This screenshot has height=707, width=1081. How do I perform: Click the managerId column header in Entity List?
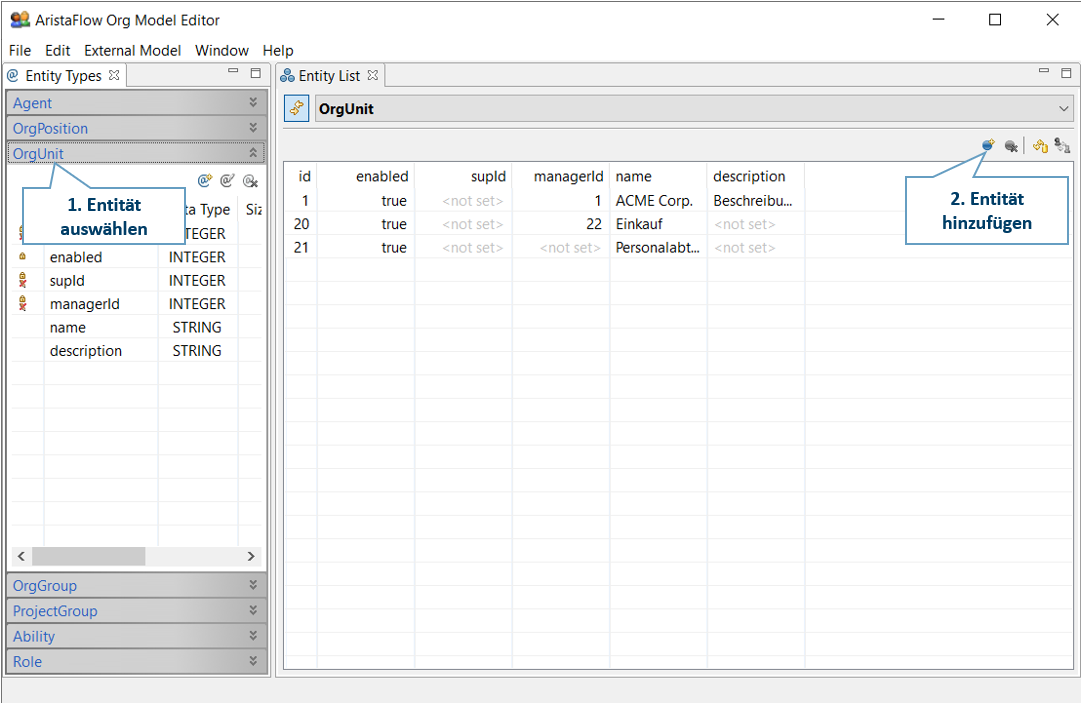(561, 176)
